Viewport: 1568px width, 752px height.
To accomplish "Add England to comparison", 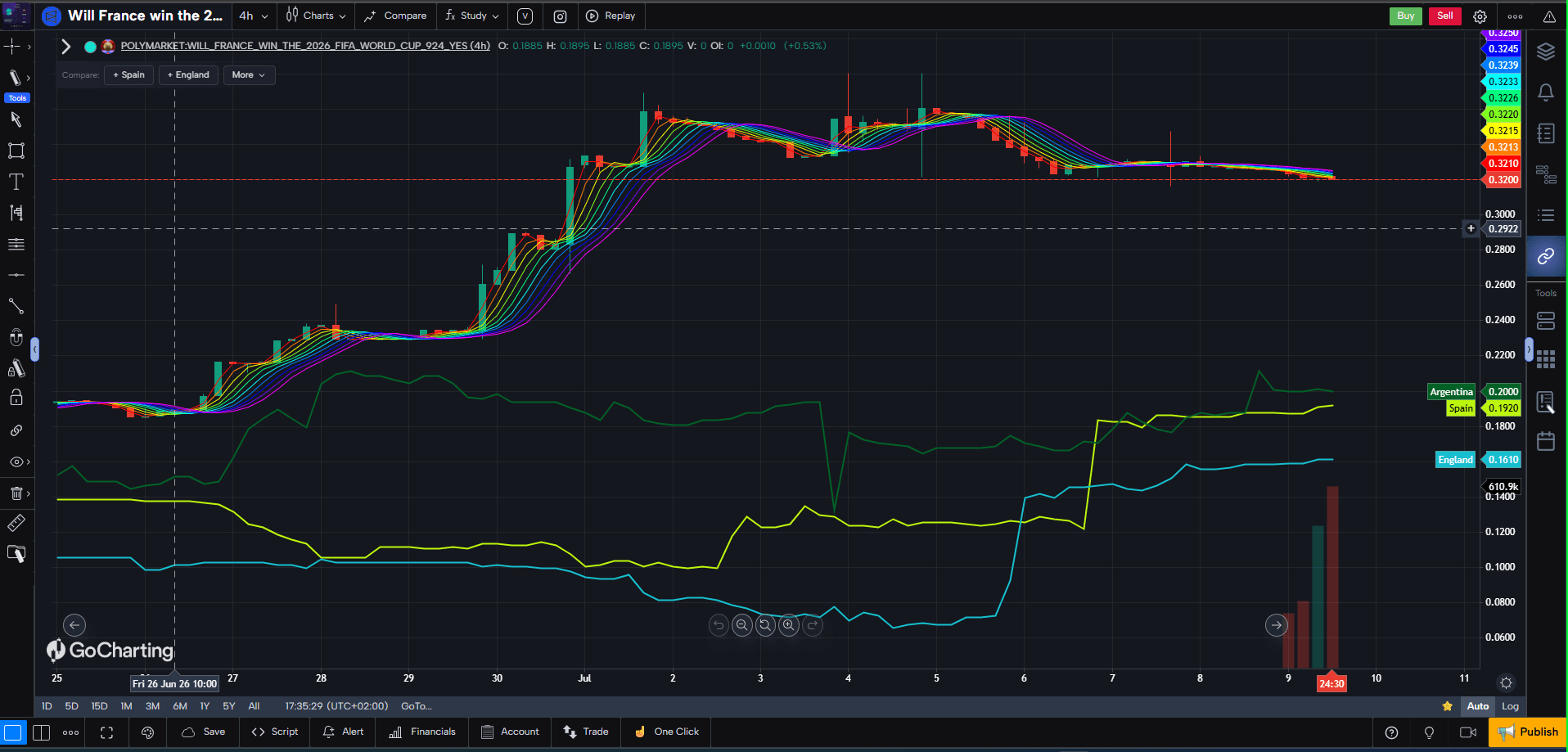I will click(x=188, y=75).
